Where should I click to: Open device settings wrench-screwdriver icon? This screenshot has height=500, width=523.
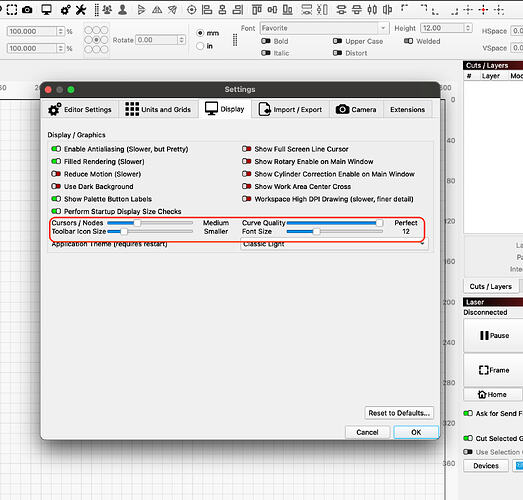click(x=81, y=10)
